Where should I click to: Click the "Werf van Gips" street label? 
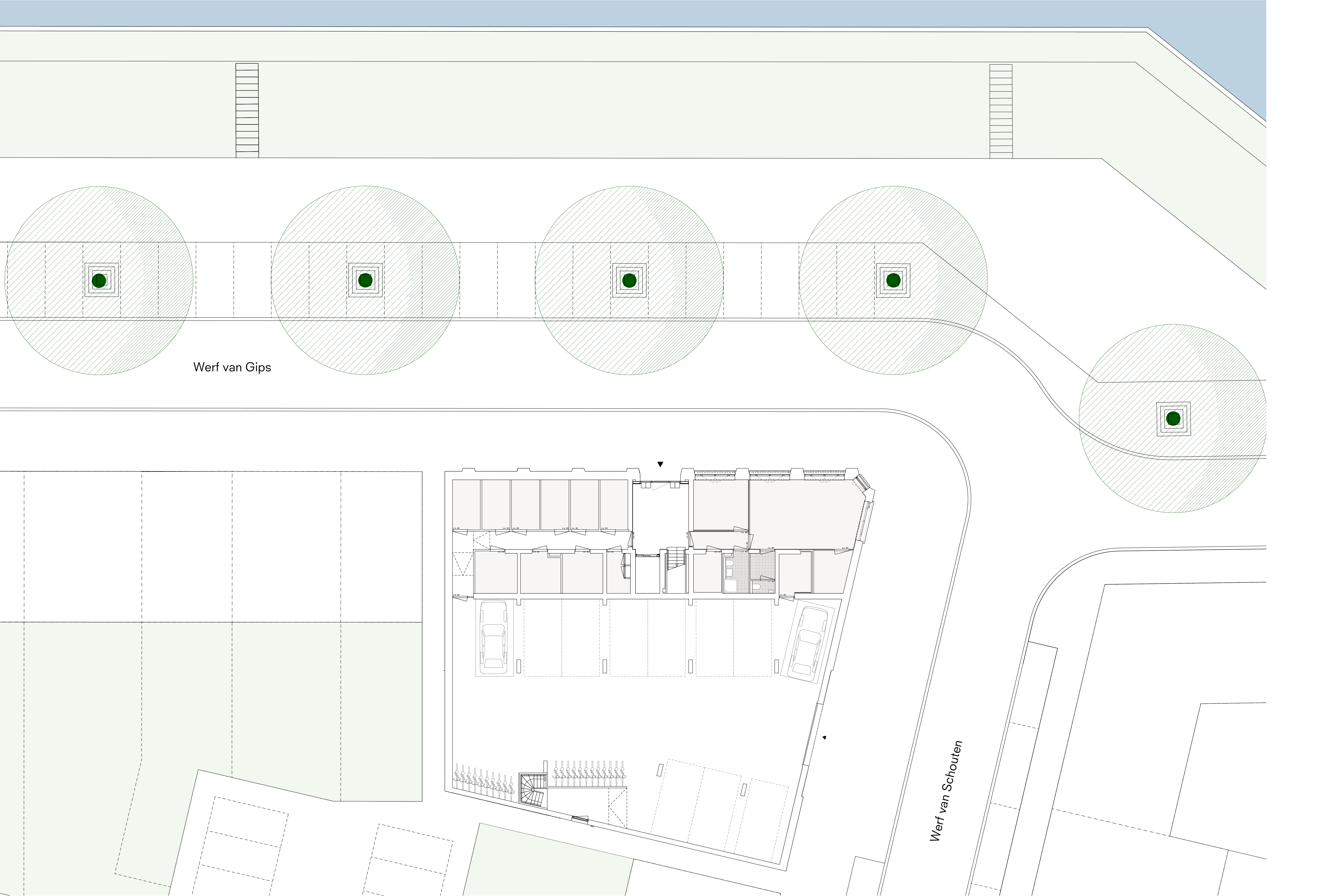232,367
